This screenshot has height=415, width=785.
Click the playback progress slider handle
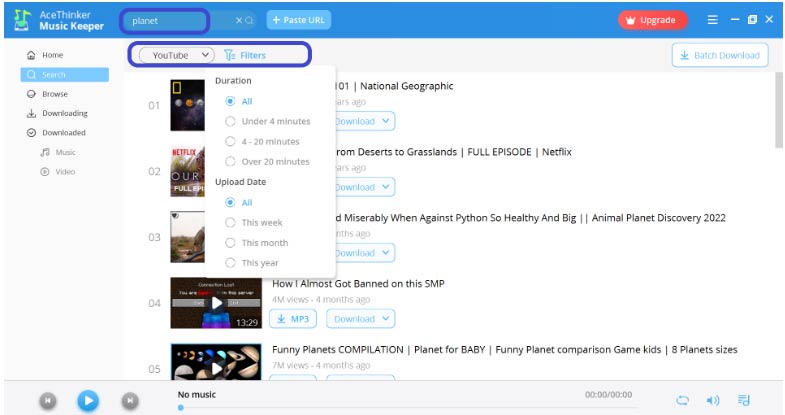pyautogui.click(x=181, y=408)
